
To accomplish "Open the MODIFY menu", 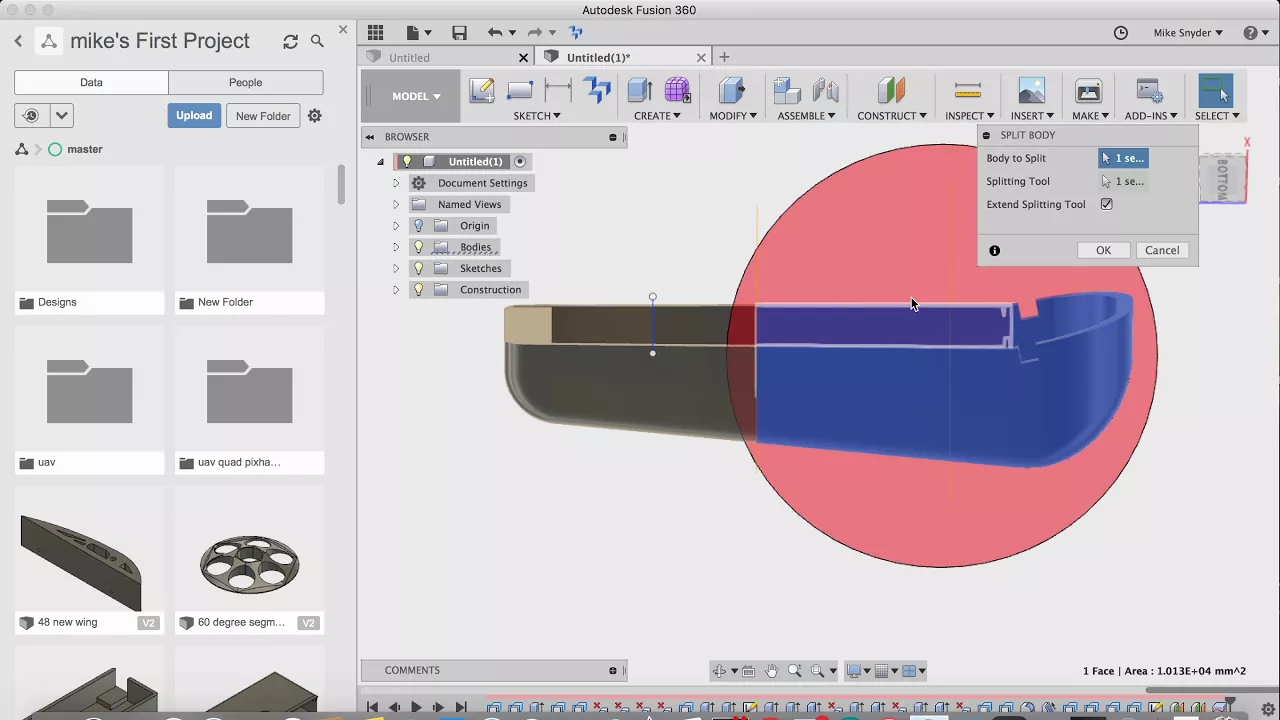I will (733, 116).
